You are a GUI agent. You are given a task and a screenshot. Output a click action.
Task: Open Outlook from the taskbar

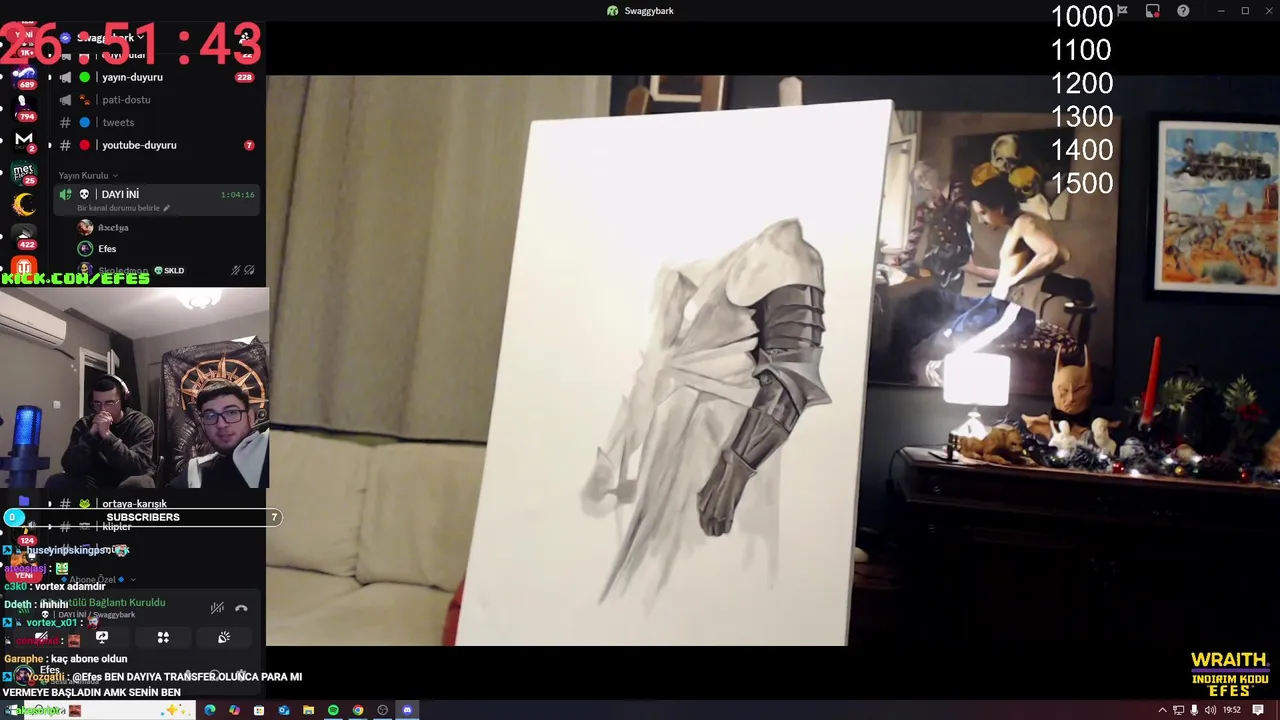(x=284, y=711)
